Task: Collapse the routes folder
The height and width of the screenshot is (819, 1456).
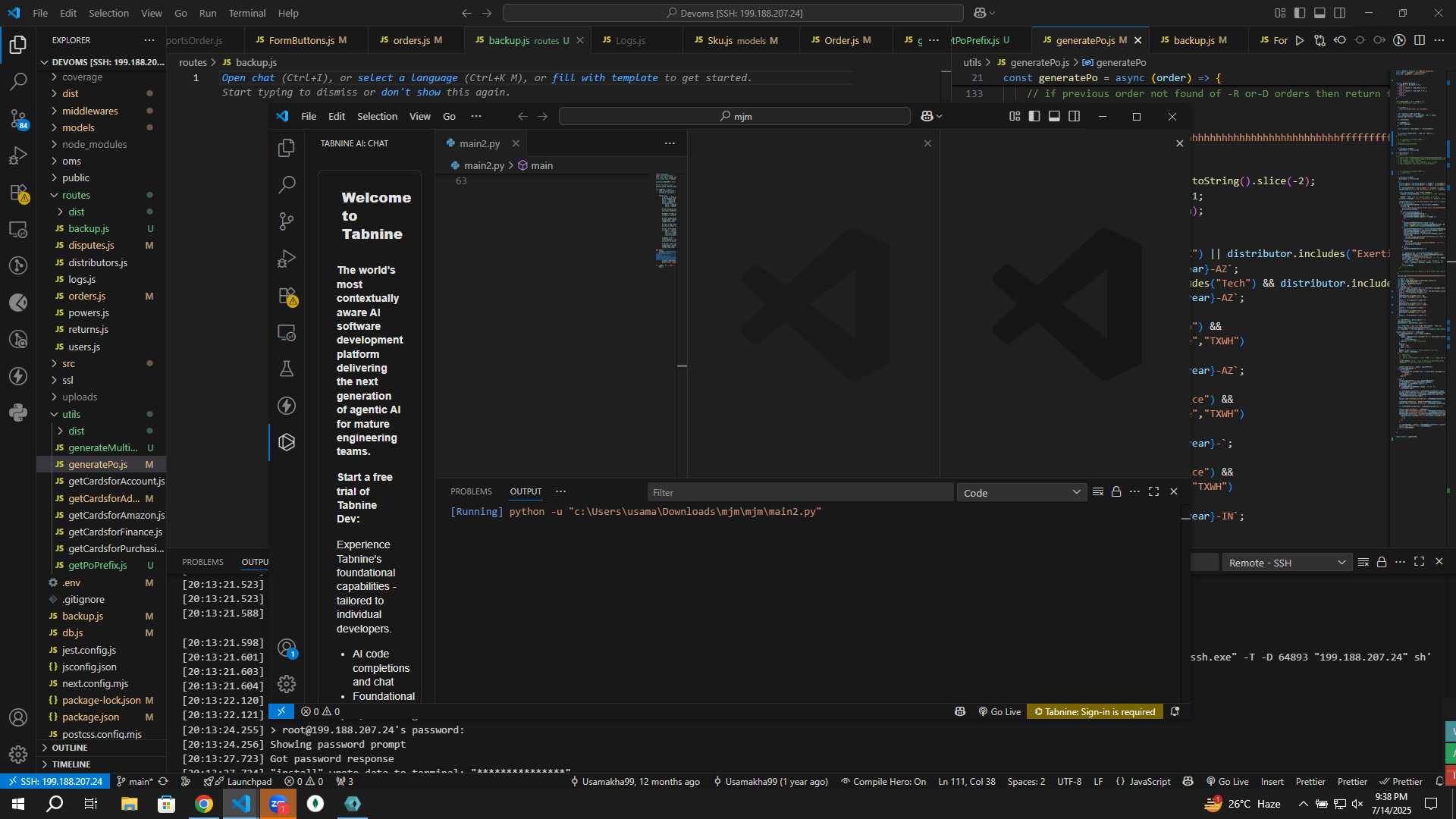Action: (x=102, y=195)
